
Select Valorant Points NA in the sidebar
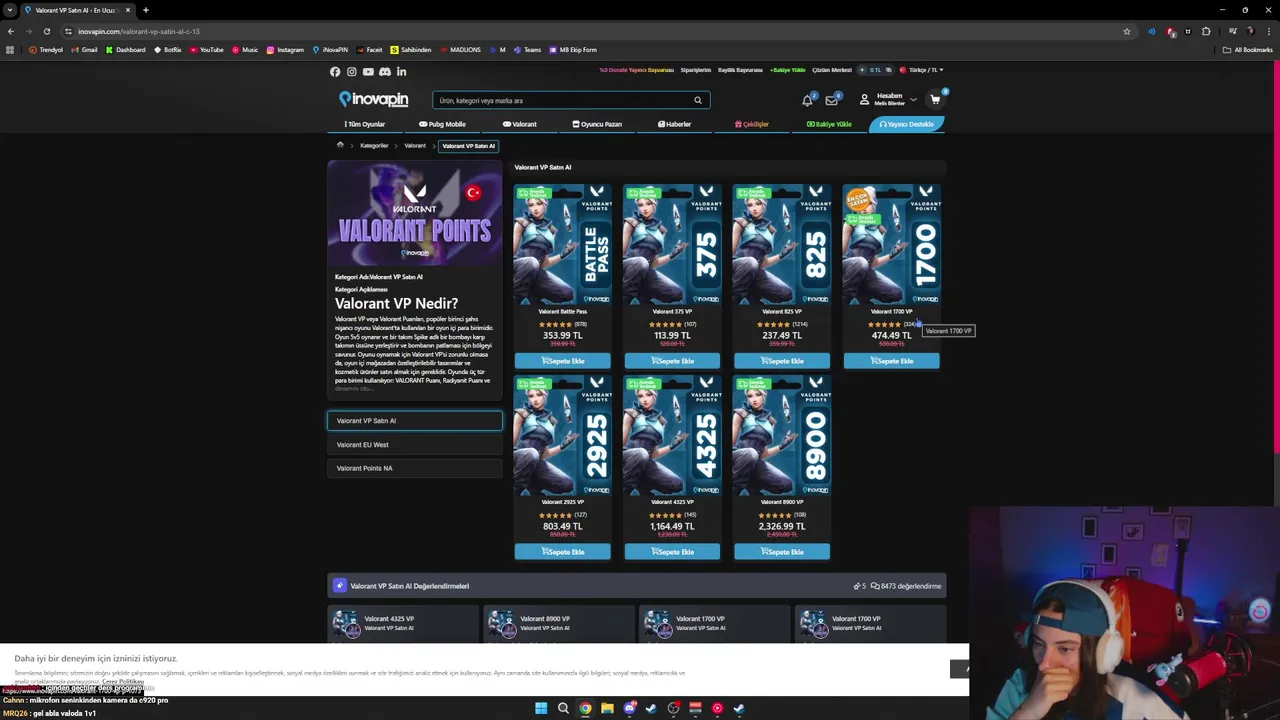415,468
